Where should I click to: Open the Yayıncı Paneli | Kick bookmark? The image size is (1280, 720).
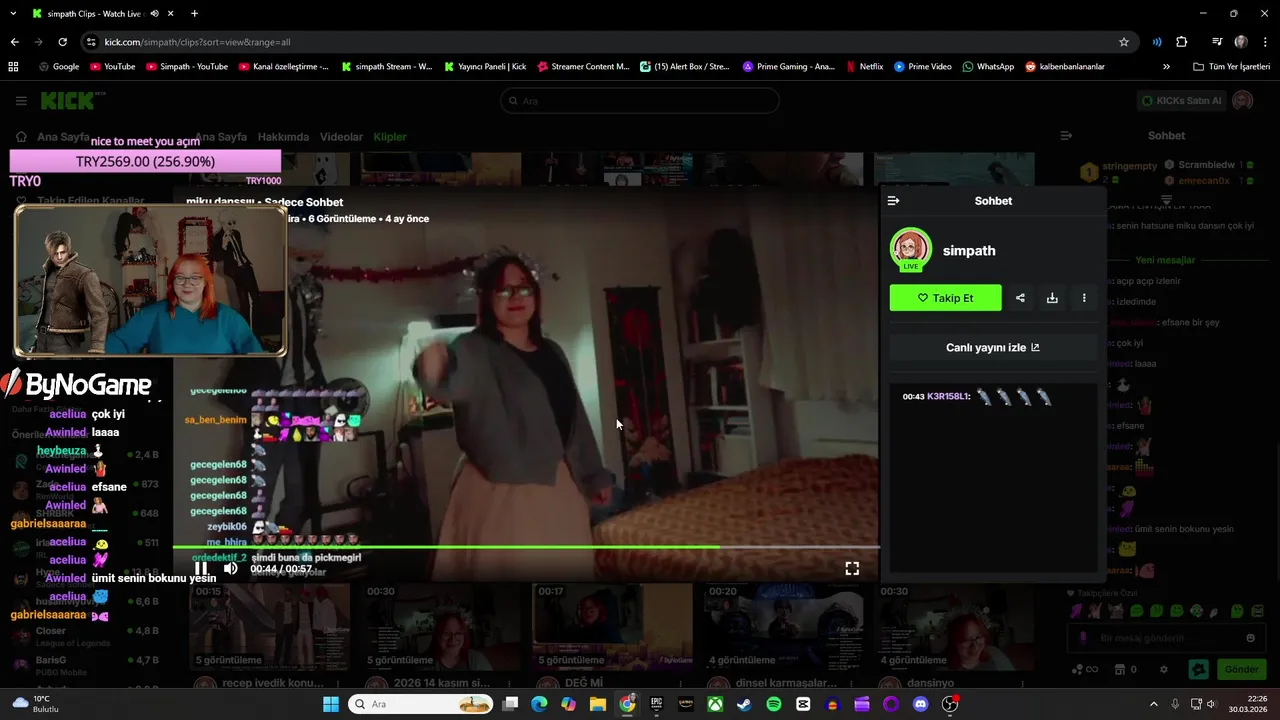point(484,67)
